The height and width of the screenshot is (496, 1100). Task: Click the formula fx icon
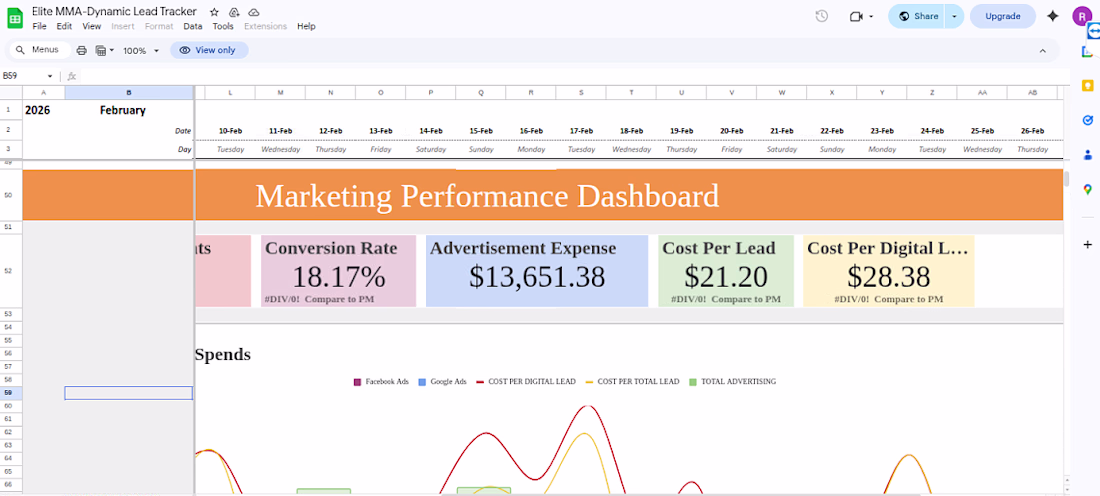(72, 76)
